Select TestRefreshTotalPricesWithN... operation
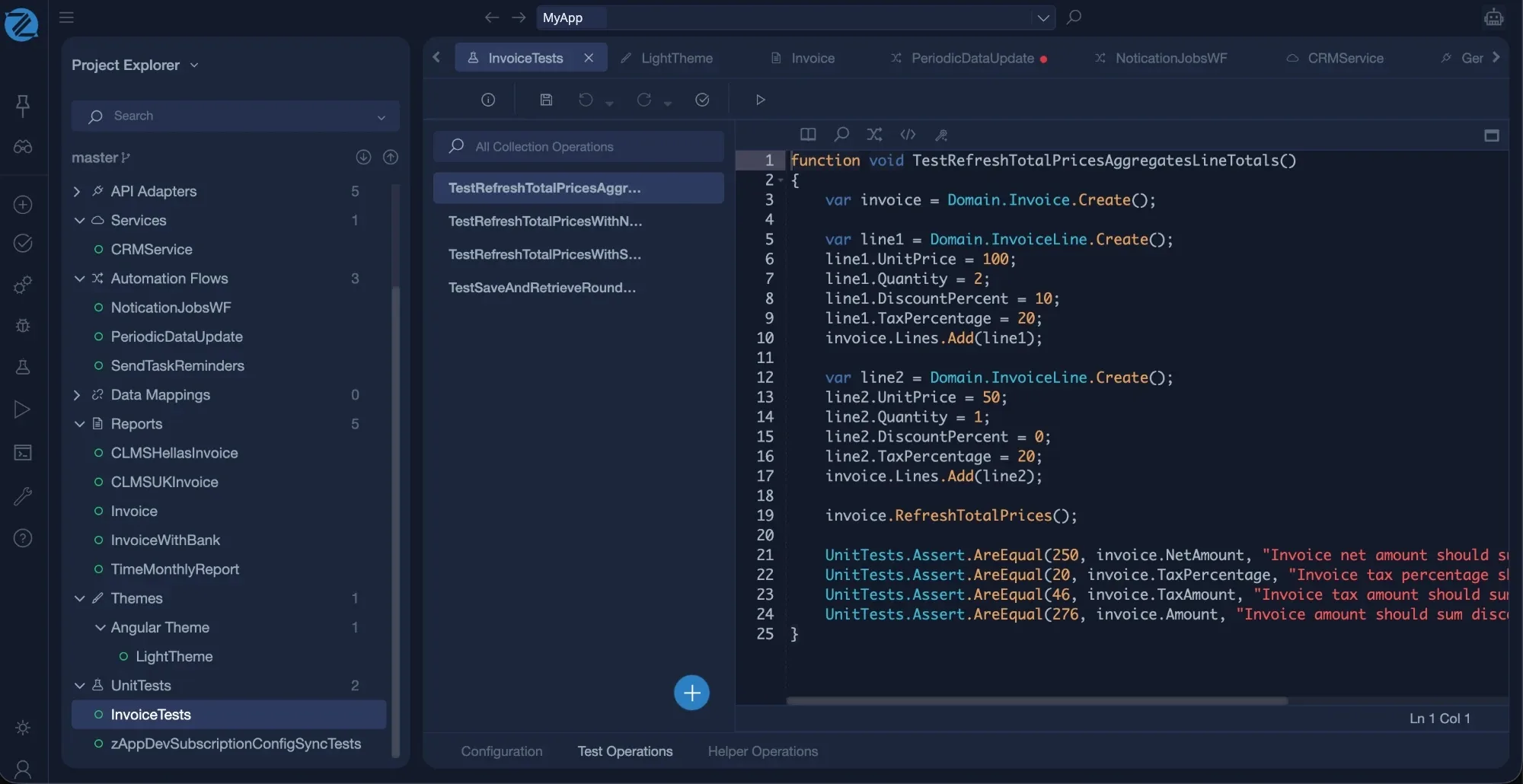The height and width of the screenshot is (784, 1523). coord(578,221)
